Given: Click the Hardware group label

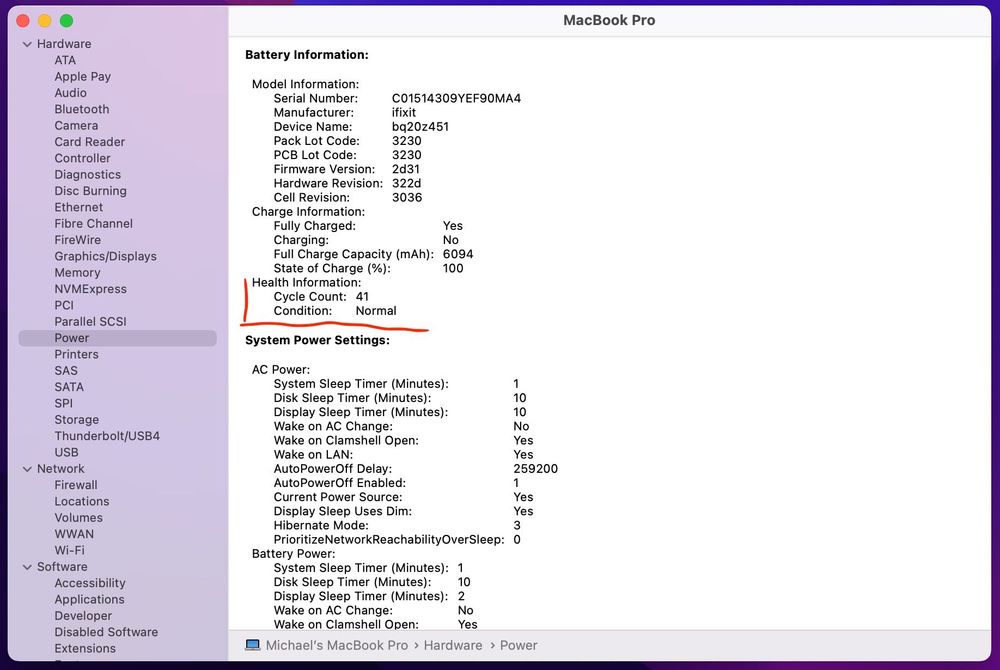Looking at the screenshot, I should click(64, 44).
